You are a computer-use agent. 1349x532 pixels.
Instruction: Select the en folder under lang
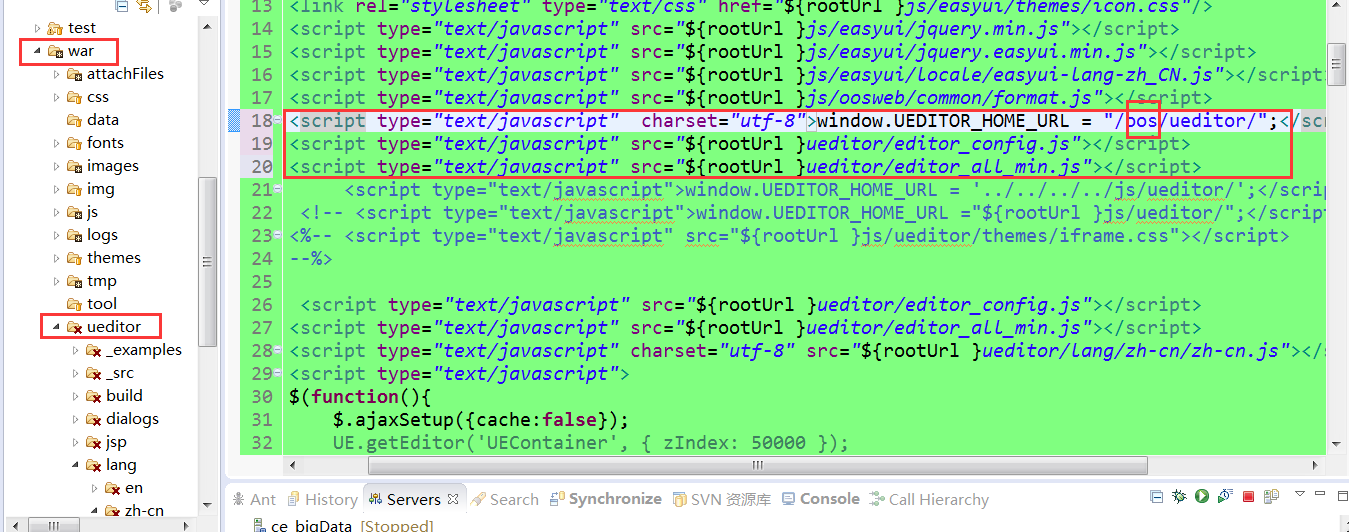pos(133,488)
